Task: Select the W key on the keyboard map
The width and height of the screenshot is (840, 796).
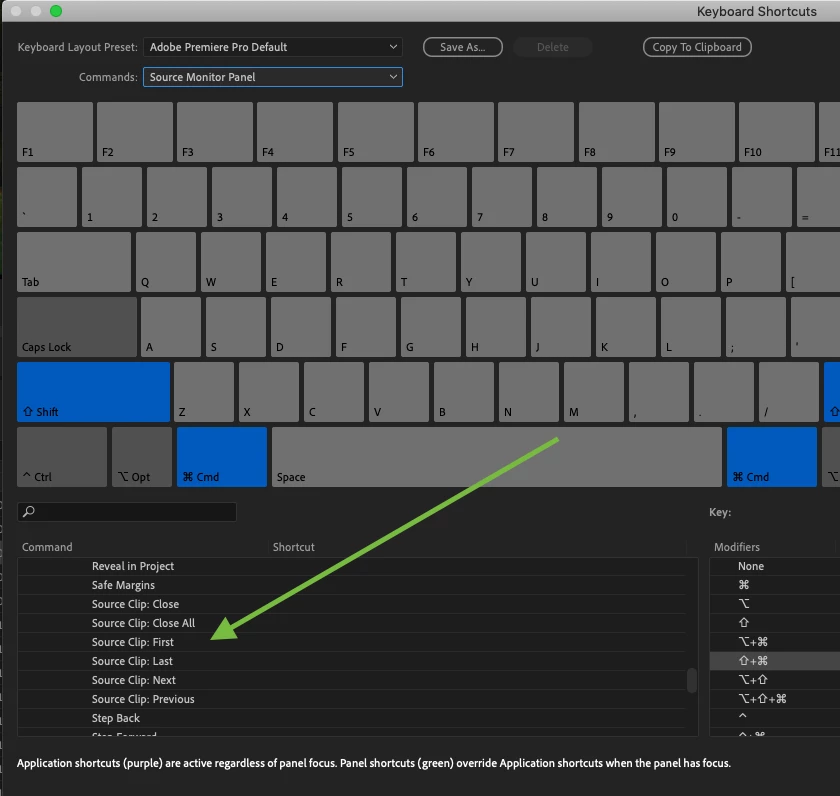Action: click(231, 262)
